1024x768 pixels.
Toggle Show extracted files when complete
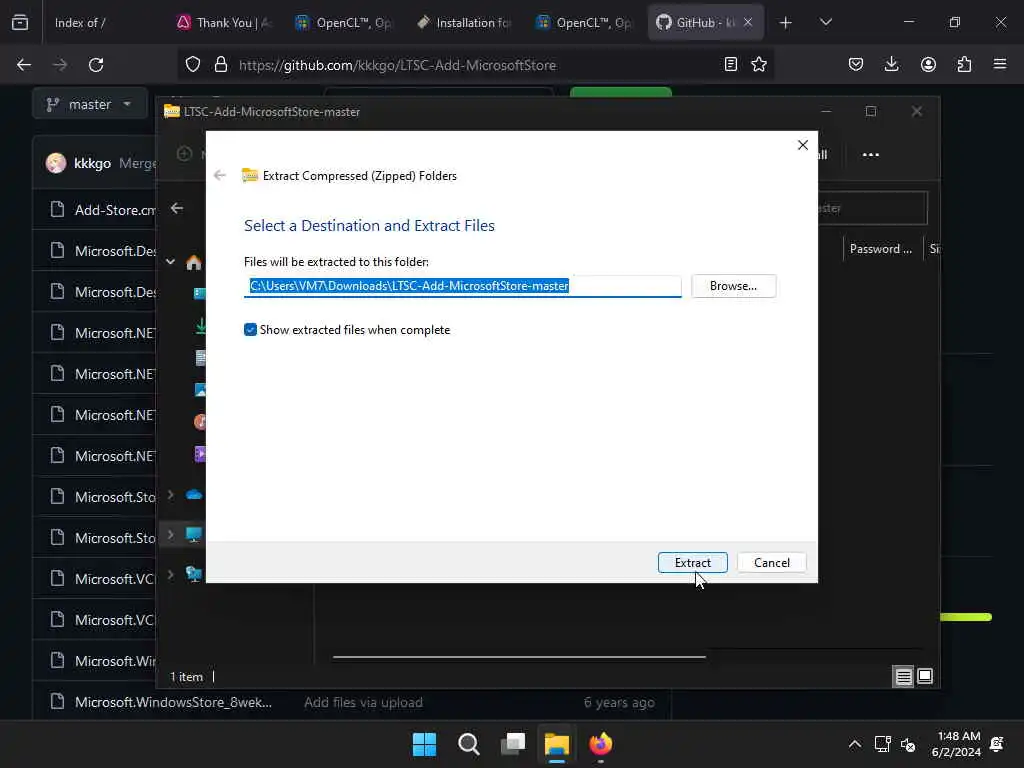250,330
